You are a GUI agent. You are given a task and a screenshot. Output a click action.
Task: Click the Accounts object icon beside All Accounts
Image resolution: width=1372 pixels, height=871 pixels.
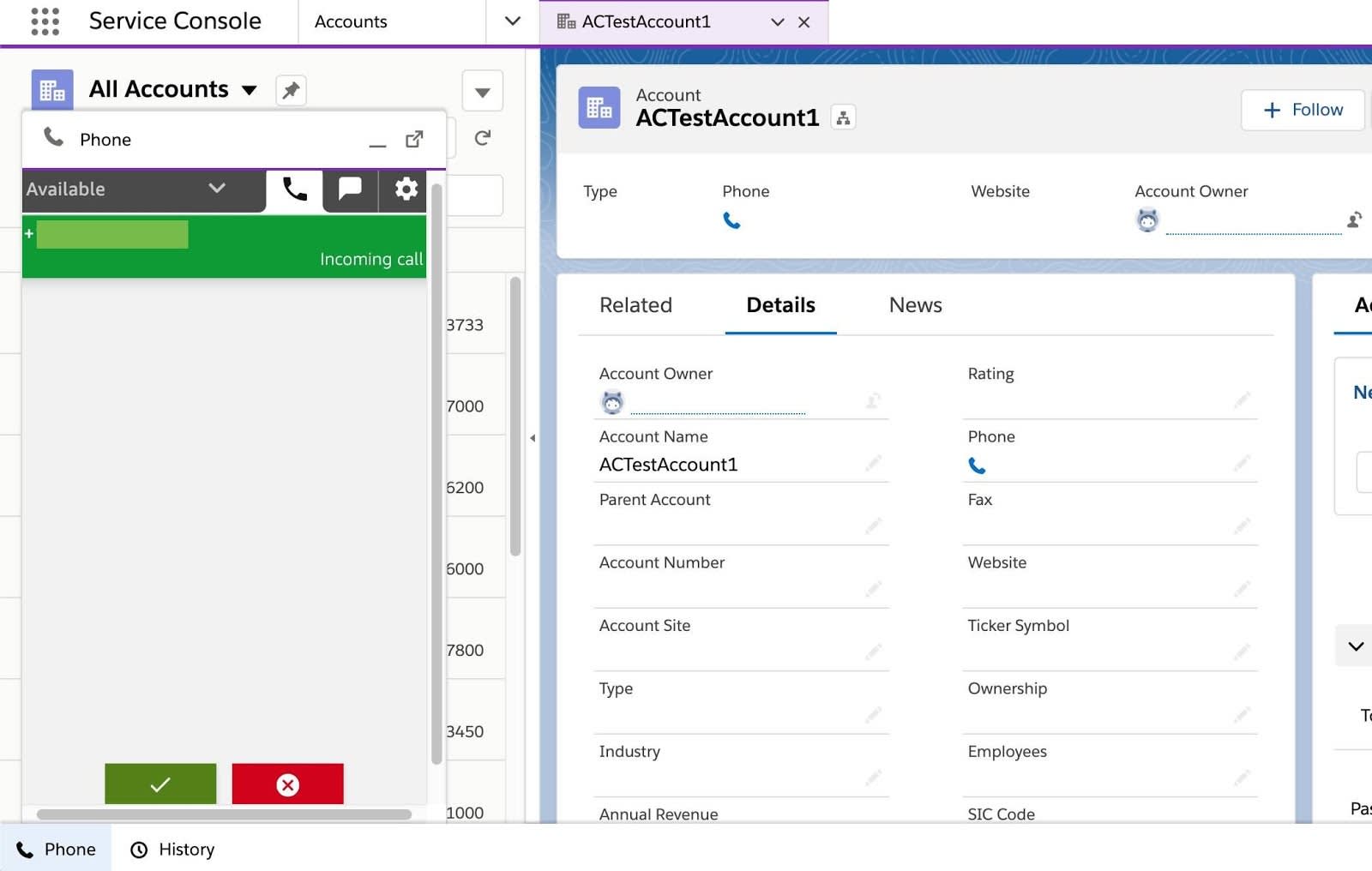52,90
